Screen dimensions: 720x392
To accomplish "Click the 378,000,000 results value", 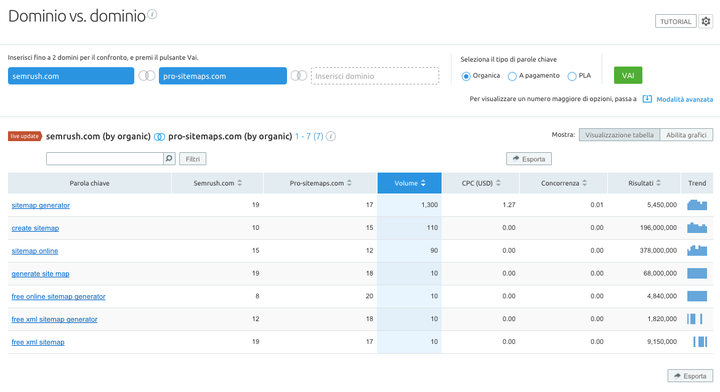I will [658, 251].
